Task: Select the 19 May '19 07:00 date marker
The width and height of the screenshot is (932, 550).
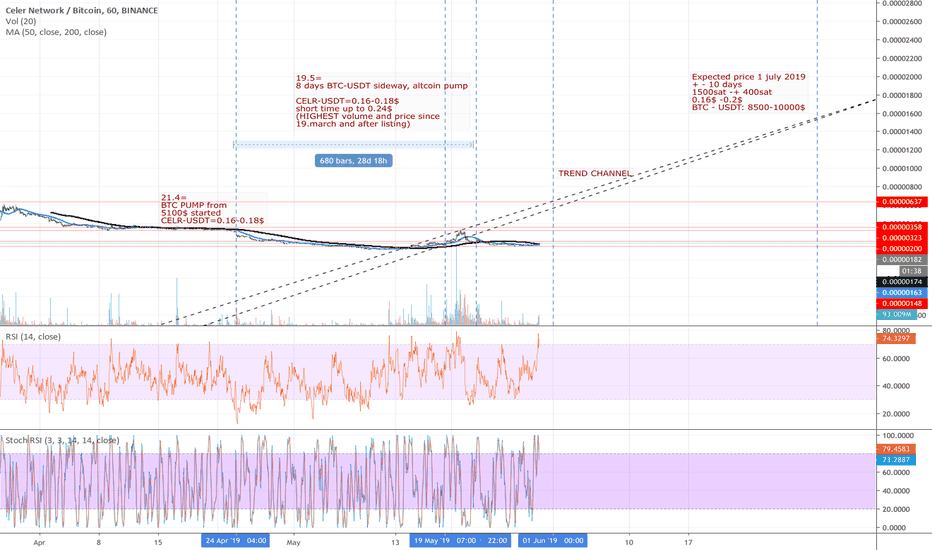Action: tap(445, 540)
